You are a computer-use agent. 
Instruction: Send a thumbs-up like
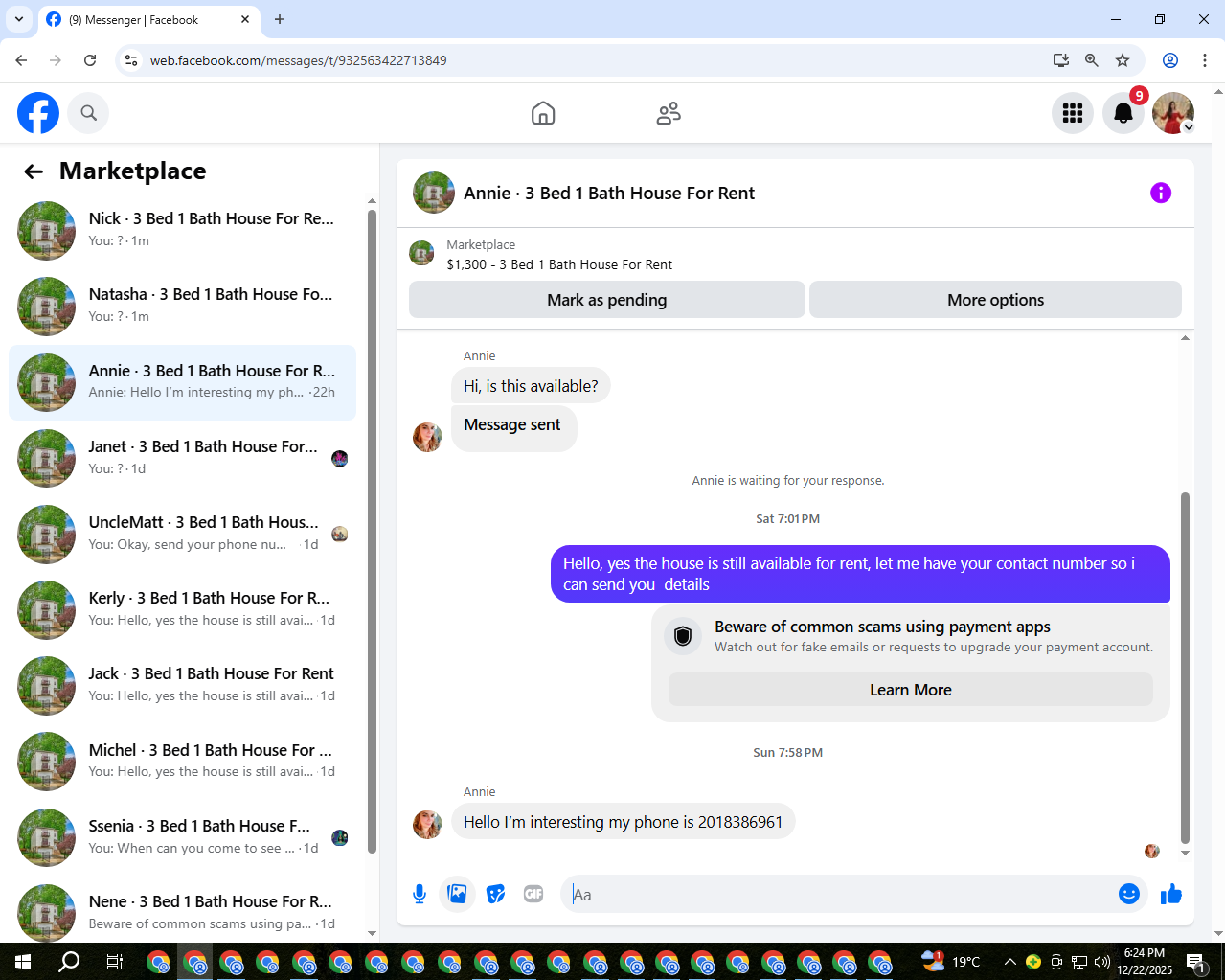click(1170, 894)
